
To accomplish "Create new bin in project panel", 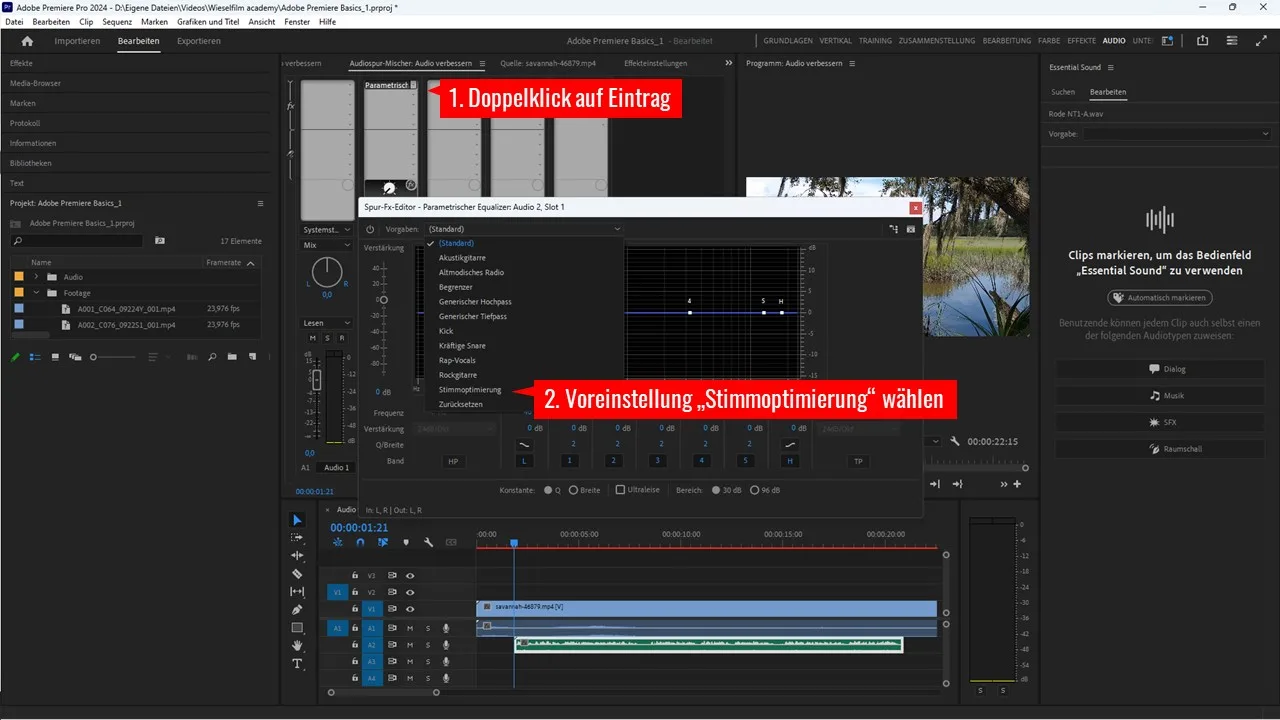I will 232,357.
